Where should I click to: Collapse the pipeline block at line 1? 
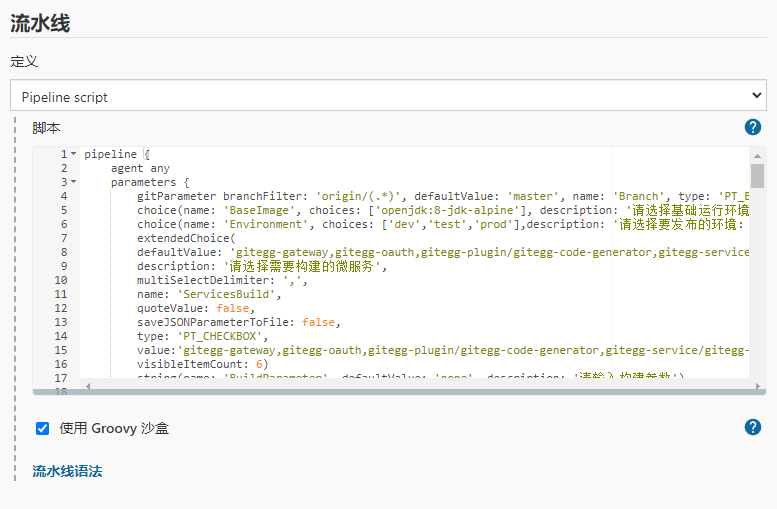[73, 154]
